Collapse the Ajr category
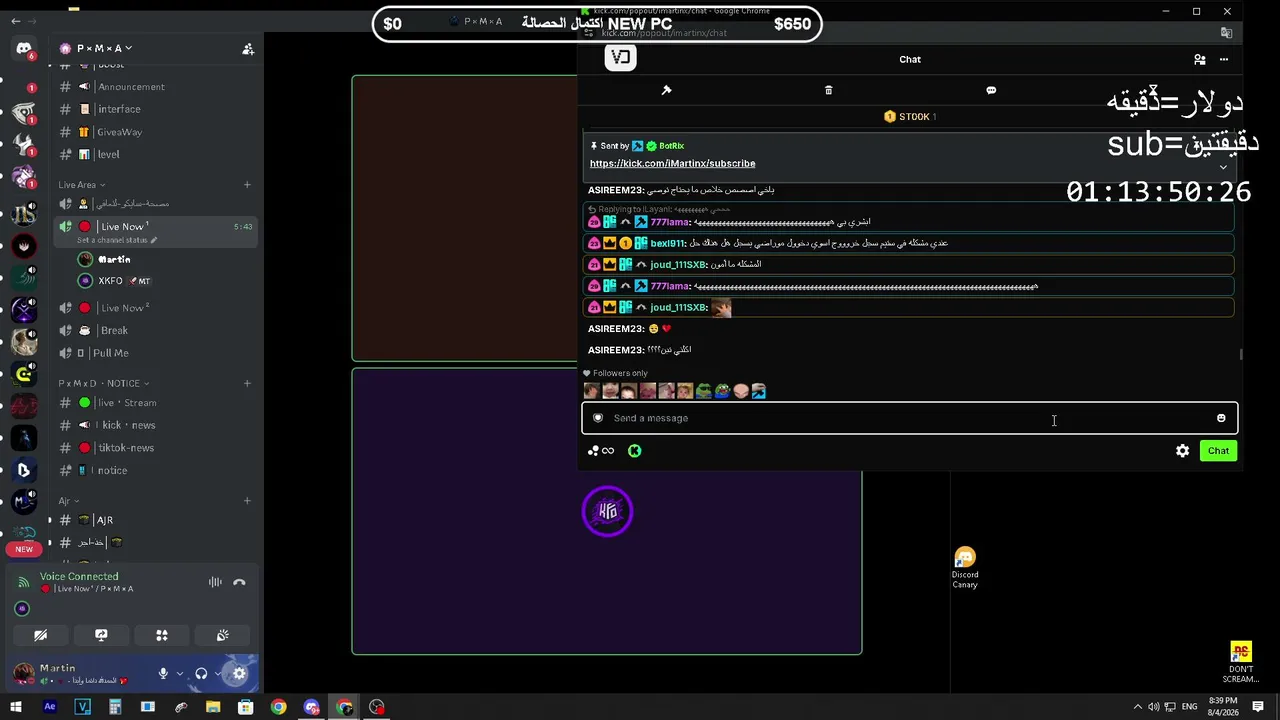This screenshot has height=720, width=1280. [68, 501]
